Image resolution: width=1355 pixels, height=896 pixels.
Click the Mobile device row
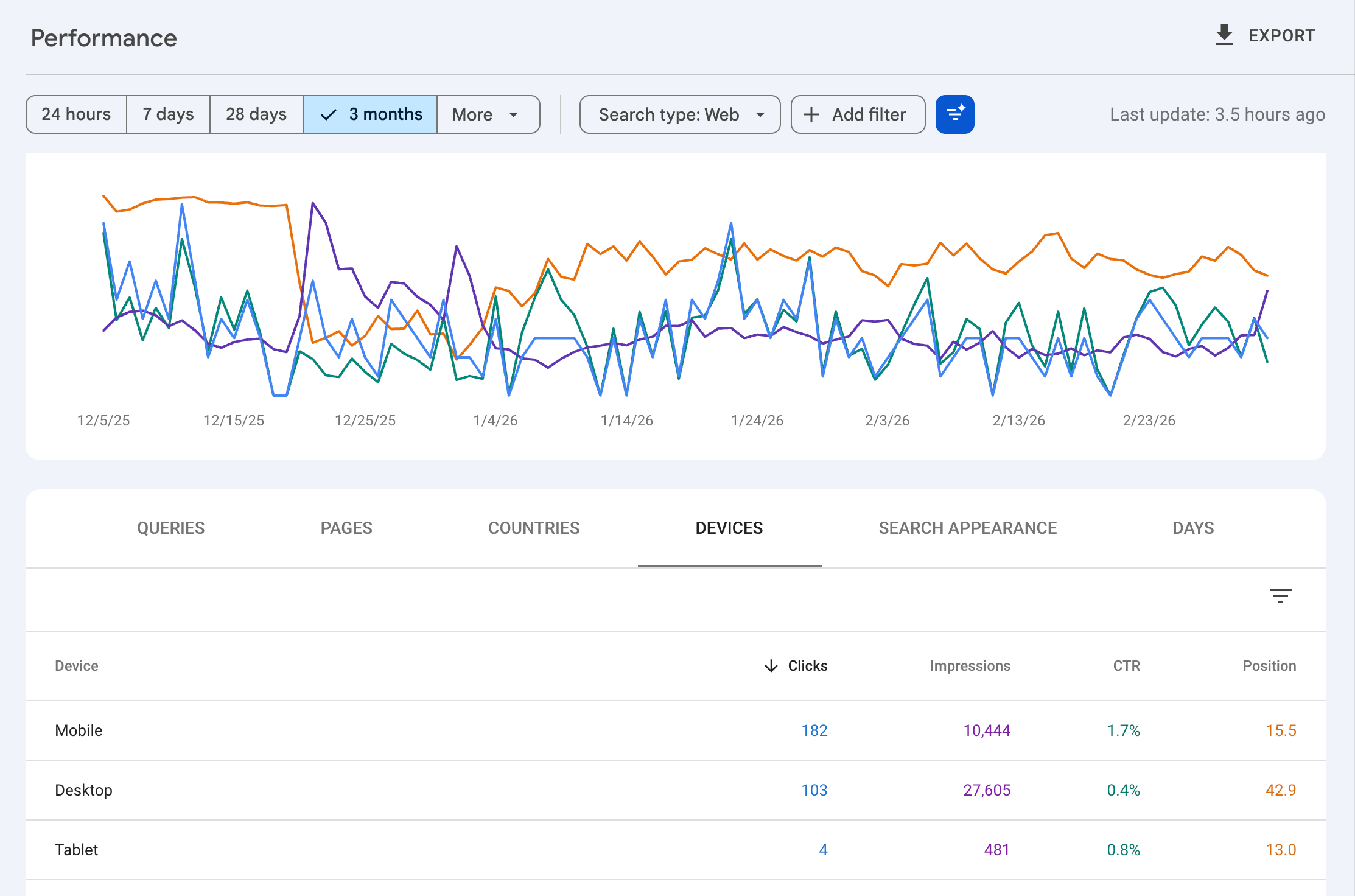676,730
